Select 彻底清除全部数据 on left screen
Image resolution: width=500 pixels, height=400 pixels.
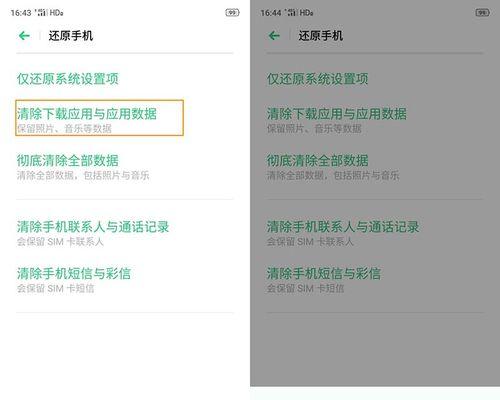[125, 167]
